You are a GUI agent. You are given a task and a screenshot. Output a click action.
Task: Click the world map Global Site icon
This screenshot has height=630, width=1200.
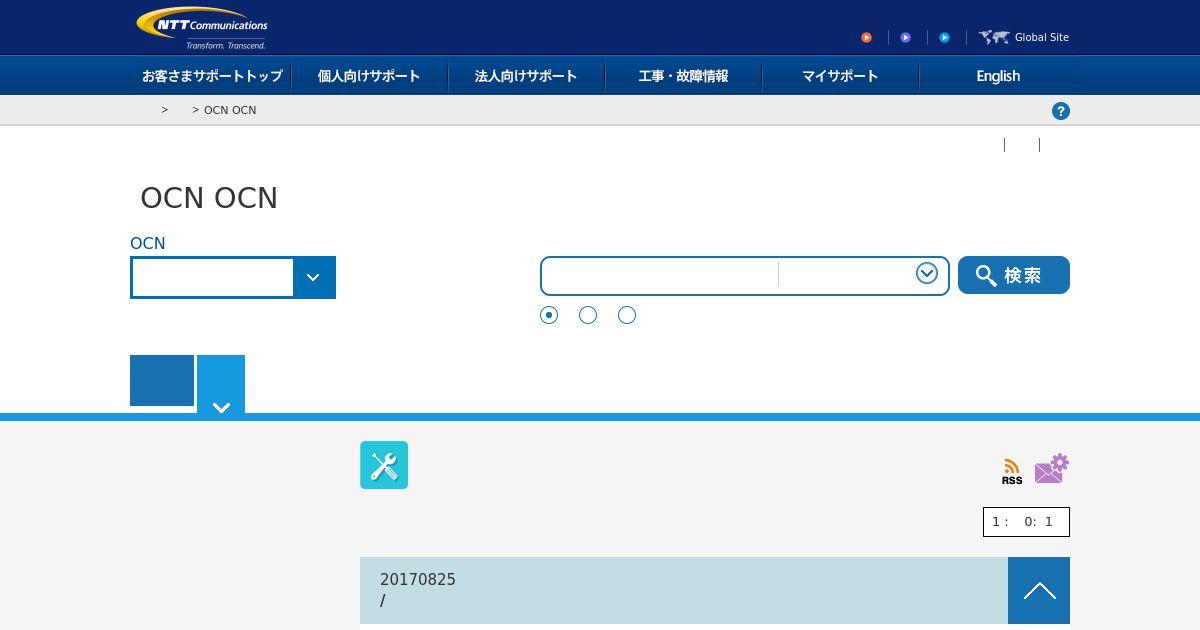(x=993, y=37)
